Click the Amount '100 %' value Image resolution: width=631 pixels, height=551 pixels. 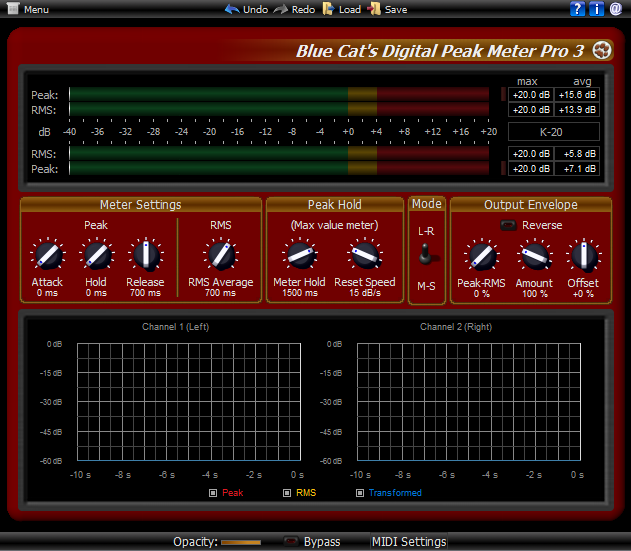pyautogui.click(x=535, y=294)
